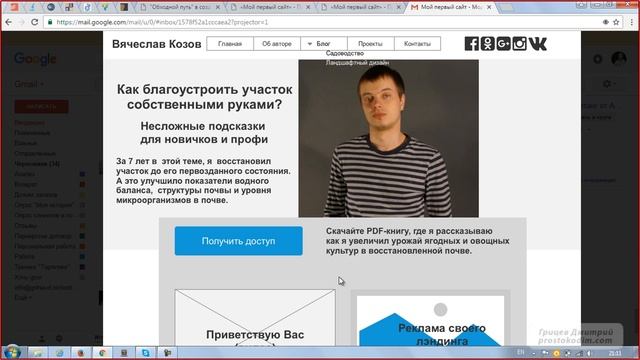Open the Odnoklassniki social icon
Screen dimensions: 640x360
pos(487,44)
